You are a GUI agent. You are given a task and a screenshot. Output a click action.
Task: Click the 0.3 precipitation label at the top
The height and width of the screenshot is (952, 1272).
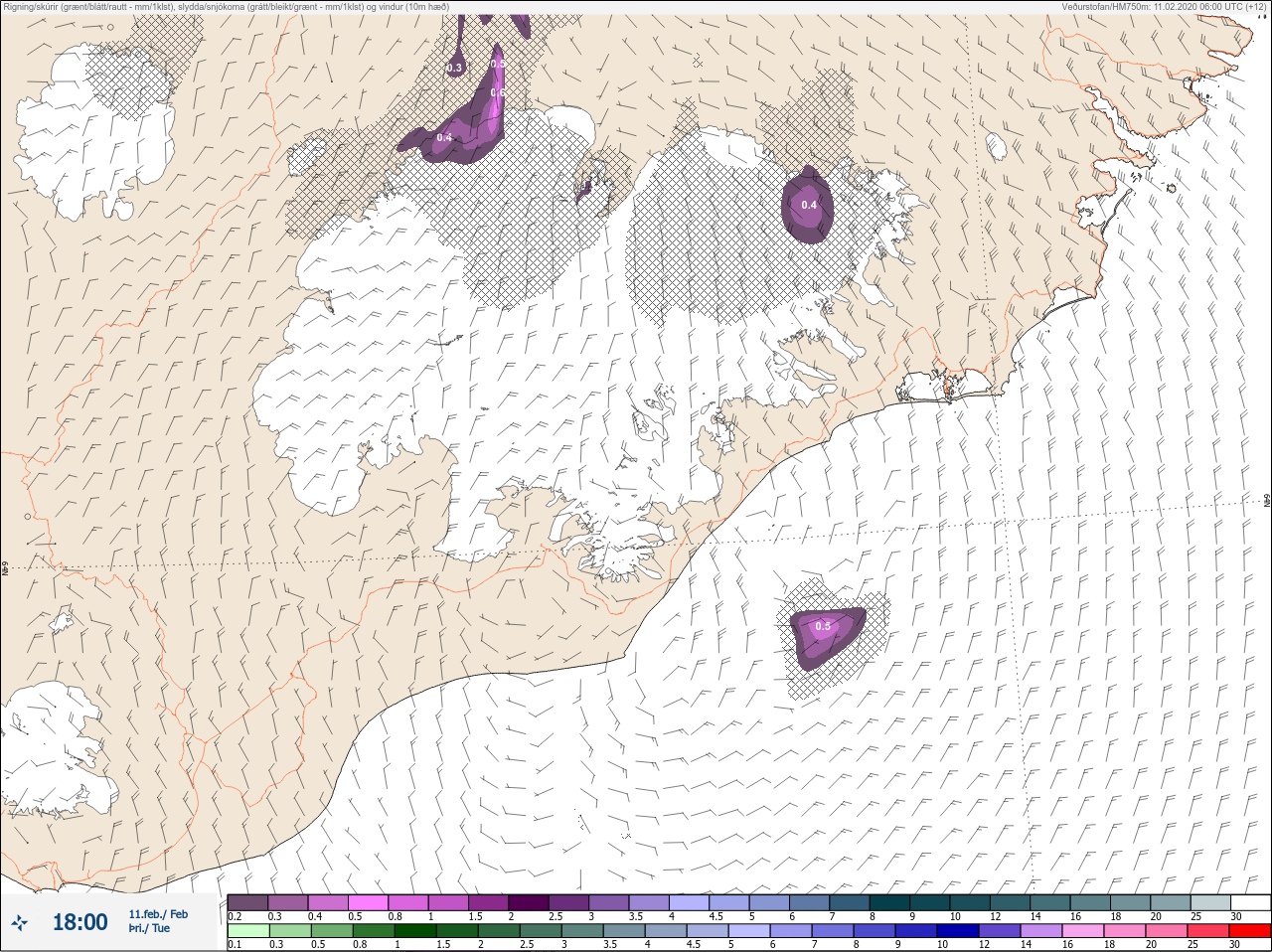tap(455, 68)
